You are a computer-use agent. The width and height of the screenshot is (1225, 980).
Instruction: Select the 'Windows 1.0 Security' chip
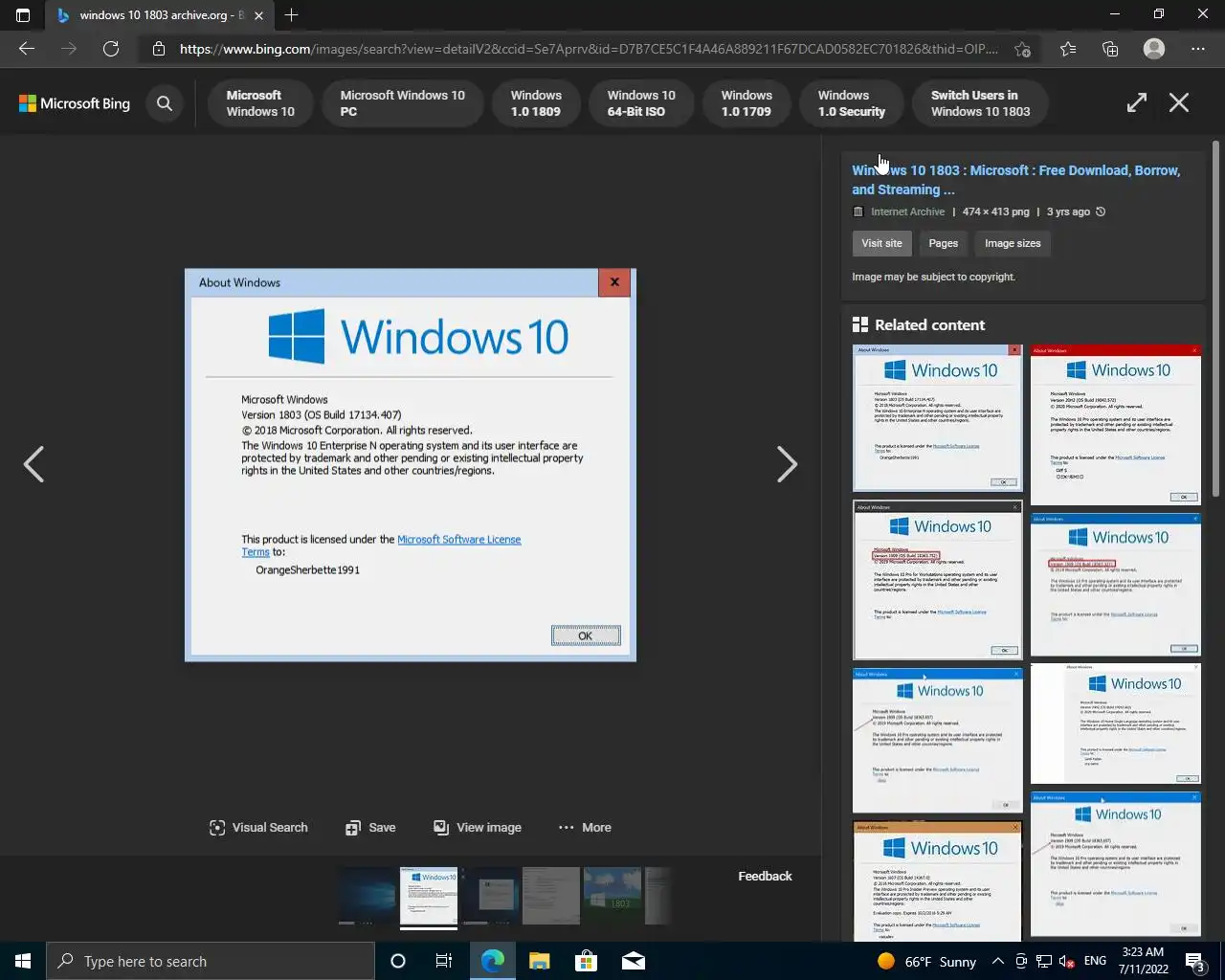pos(852,103)
